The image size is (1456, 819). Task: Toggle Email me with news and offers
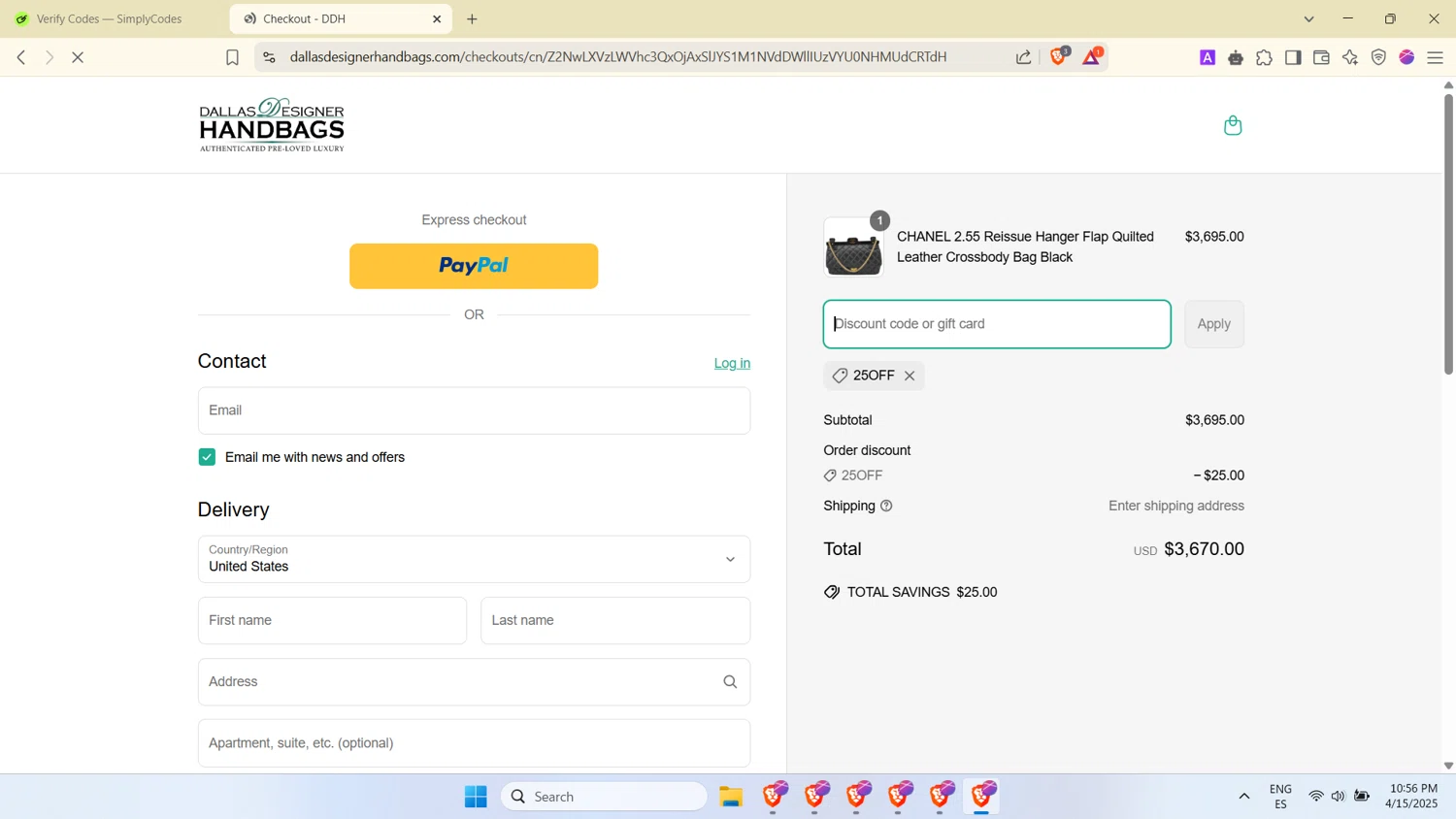click(207, 457)
